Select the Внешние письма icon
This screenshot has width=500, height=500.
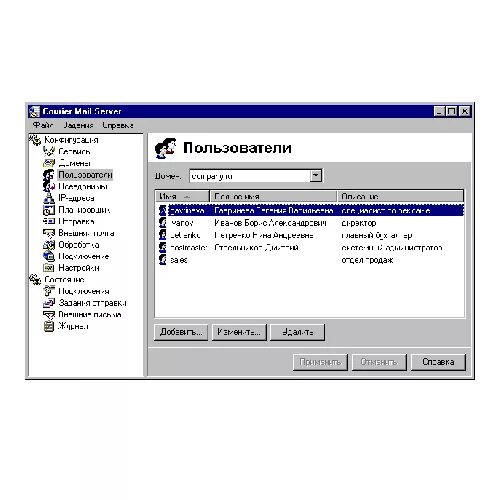(49, 314)
